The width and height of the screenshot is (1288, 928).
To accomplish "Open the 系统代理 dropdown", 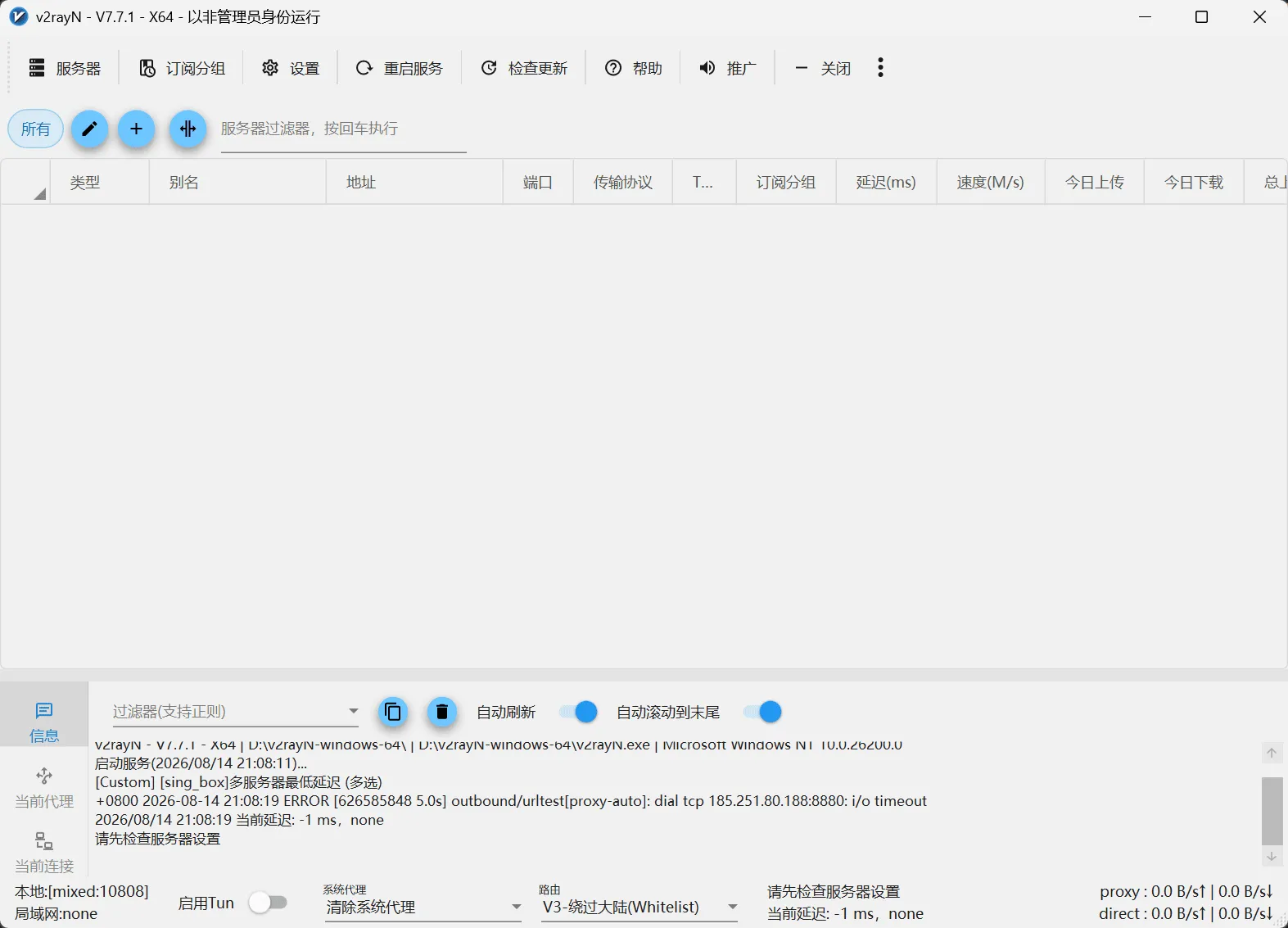I will pos(423,907).
